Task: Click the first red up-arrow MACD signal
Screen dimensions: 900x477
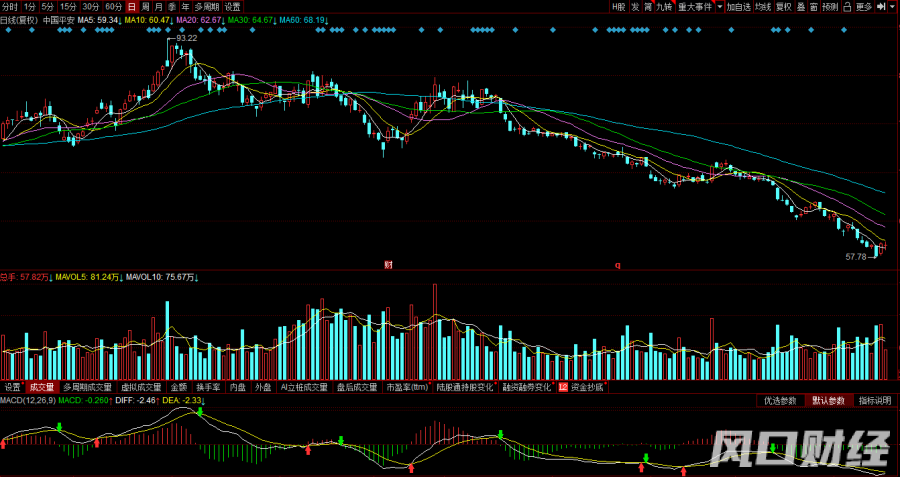Action: (3, 443)
